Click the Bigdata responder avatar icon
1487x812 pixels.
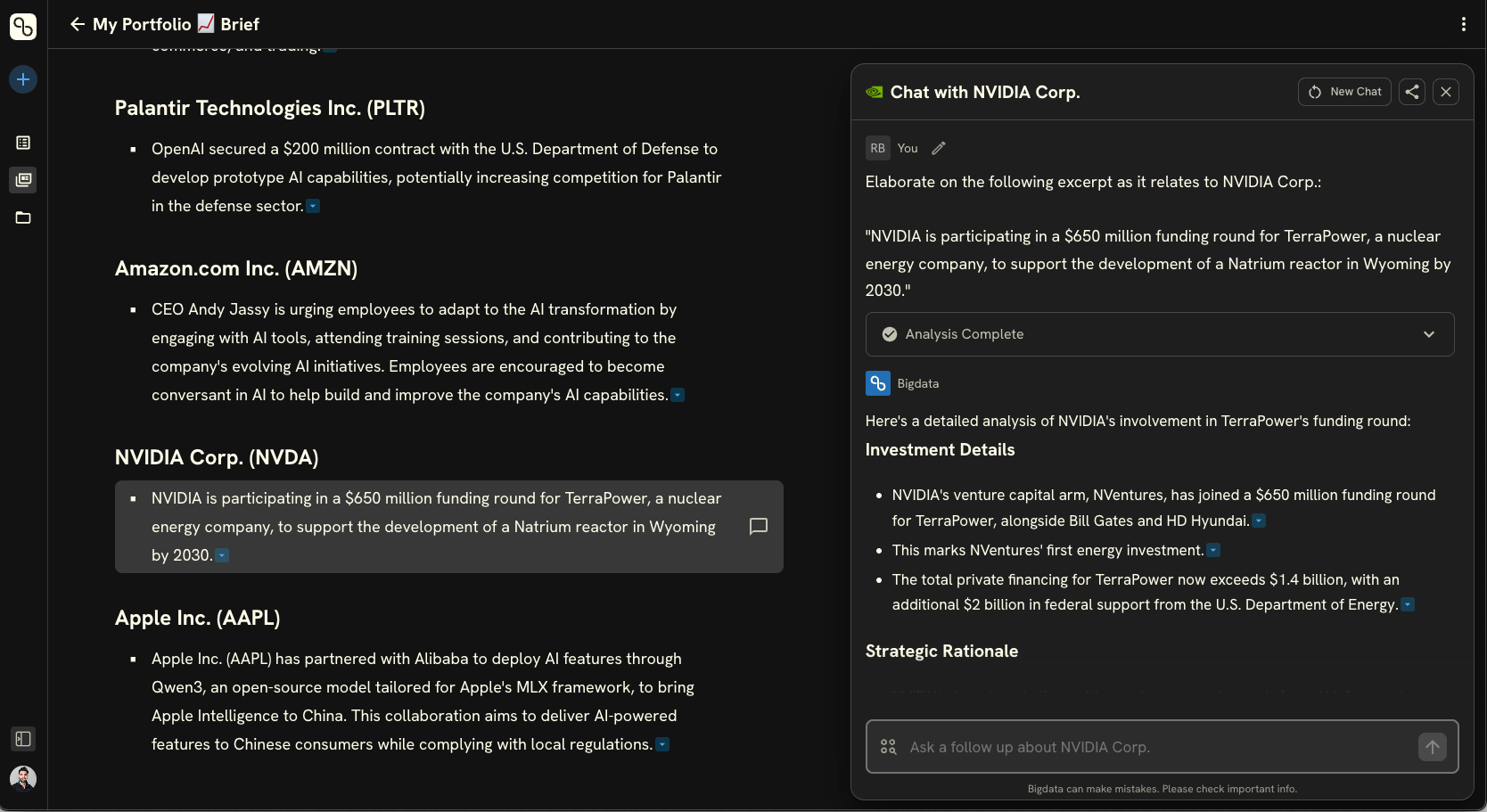[x=878, y=383]
